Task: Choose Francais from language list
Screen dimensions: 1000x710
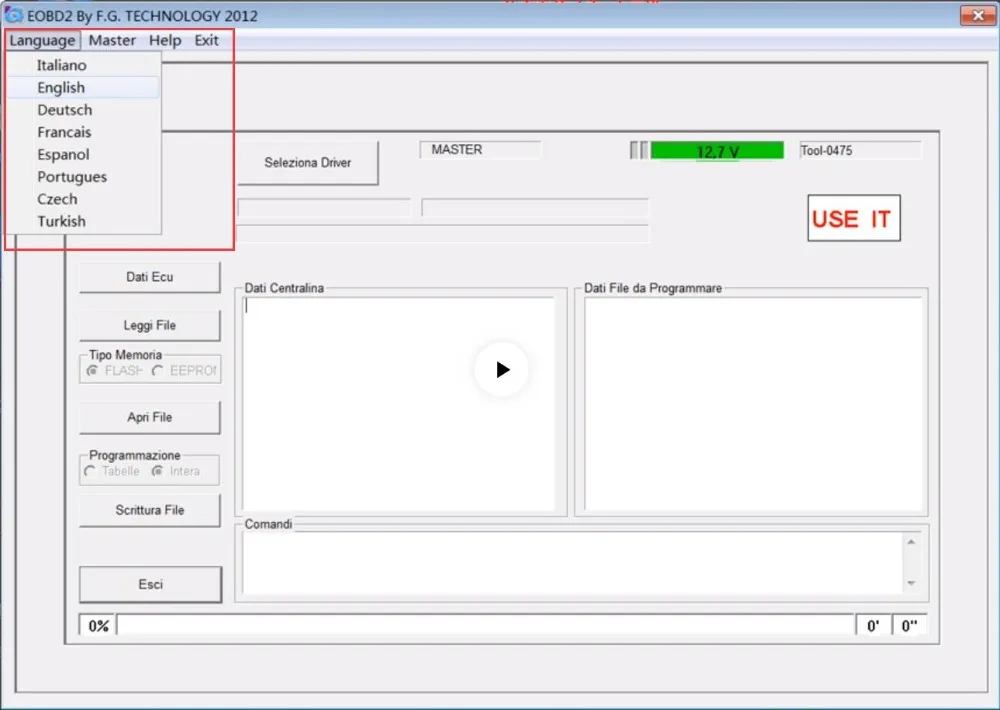Action: 83,132
